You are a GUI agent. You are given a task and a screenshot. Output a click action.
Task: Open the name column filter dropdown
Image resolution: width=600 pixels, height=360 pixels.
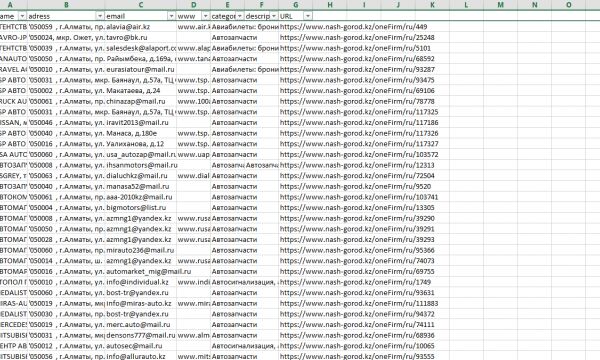pyautogui.click(x=22, y=16)
